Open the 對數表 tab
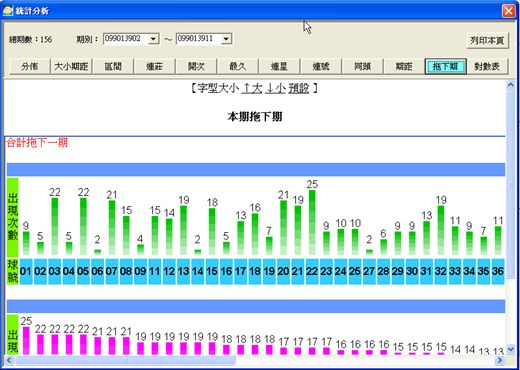The height and width of the screenshot is (370, 520). click(487, 66)
